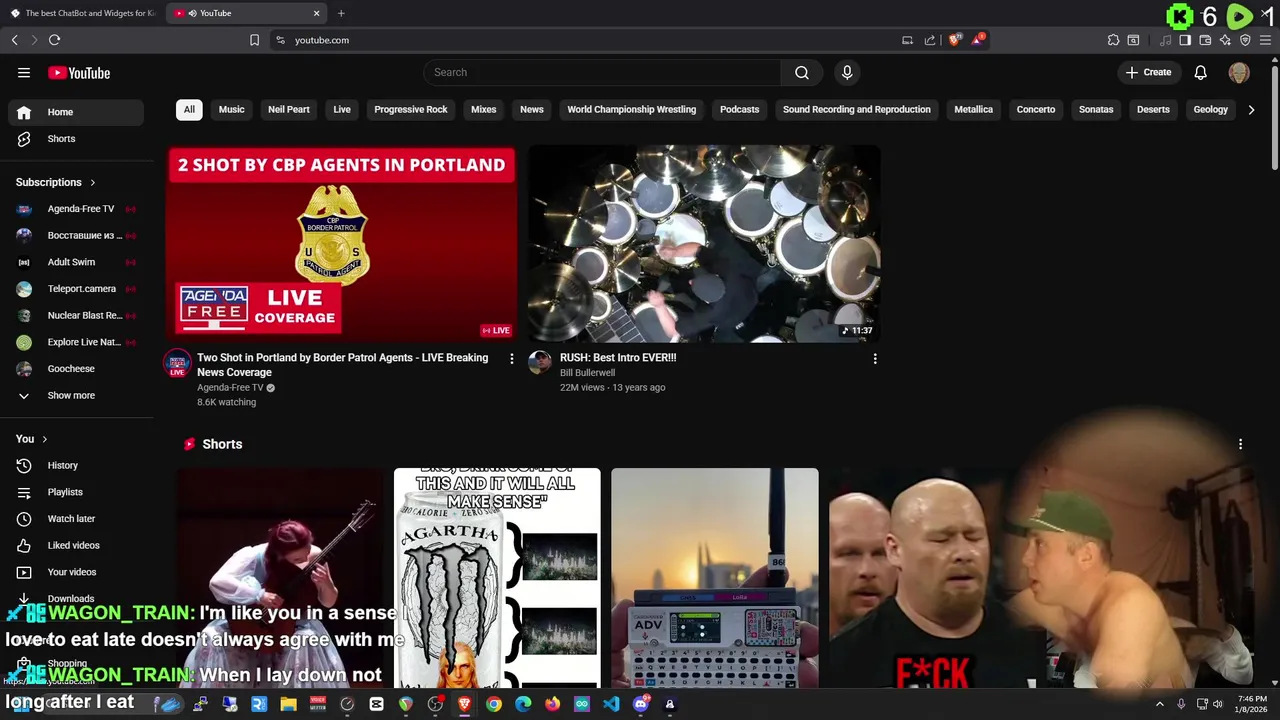The height and width of the screenshot is (720, 1280).
Task: Open the Agenda-Free TV subscription
Action: point(76,209)
